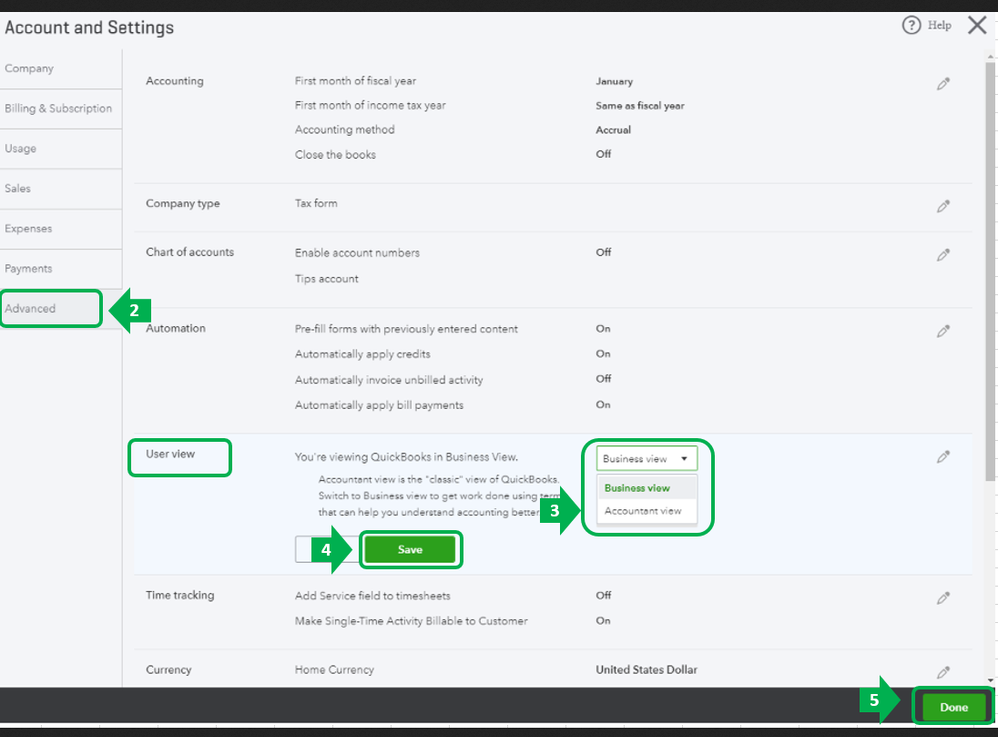
Task: Click the Done button
Action: click(953, 707)
